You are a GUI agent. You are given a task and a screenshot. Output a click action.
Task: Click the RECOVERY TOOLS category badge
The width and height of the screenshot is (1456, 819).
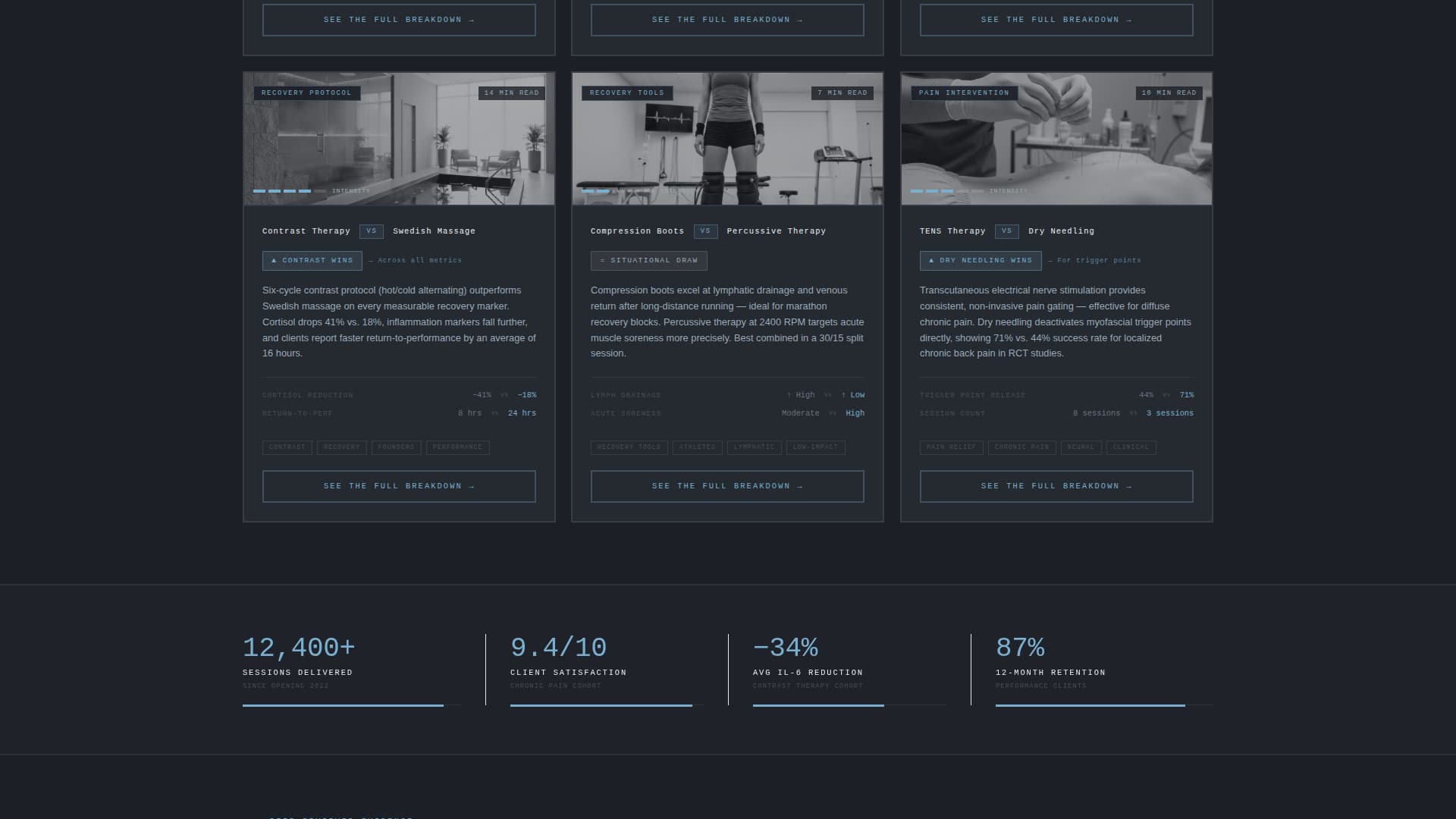(626, 93)
